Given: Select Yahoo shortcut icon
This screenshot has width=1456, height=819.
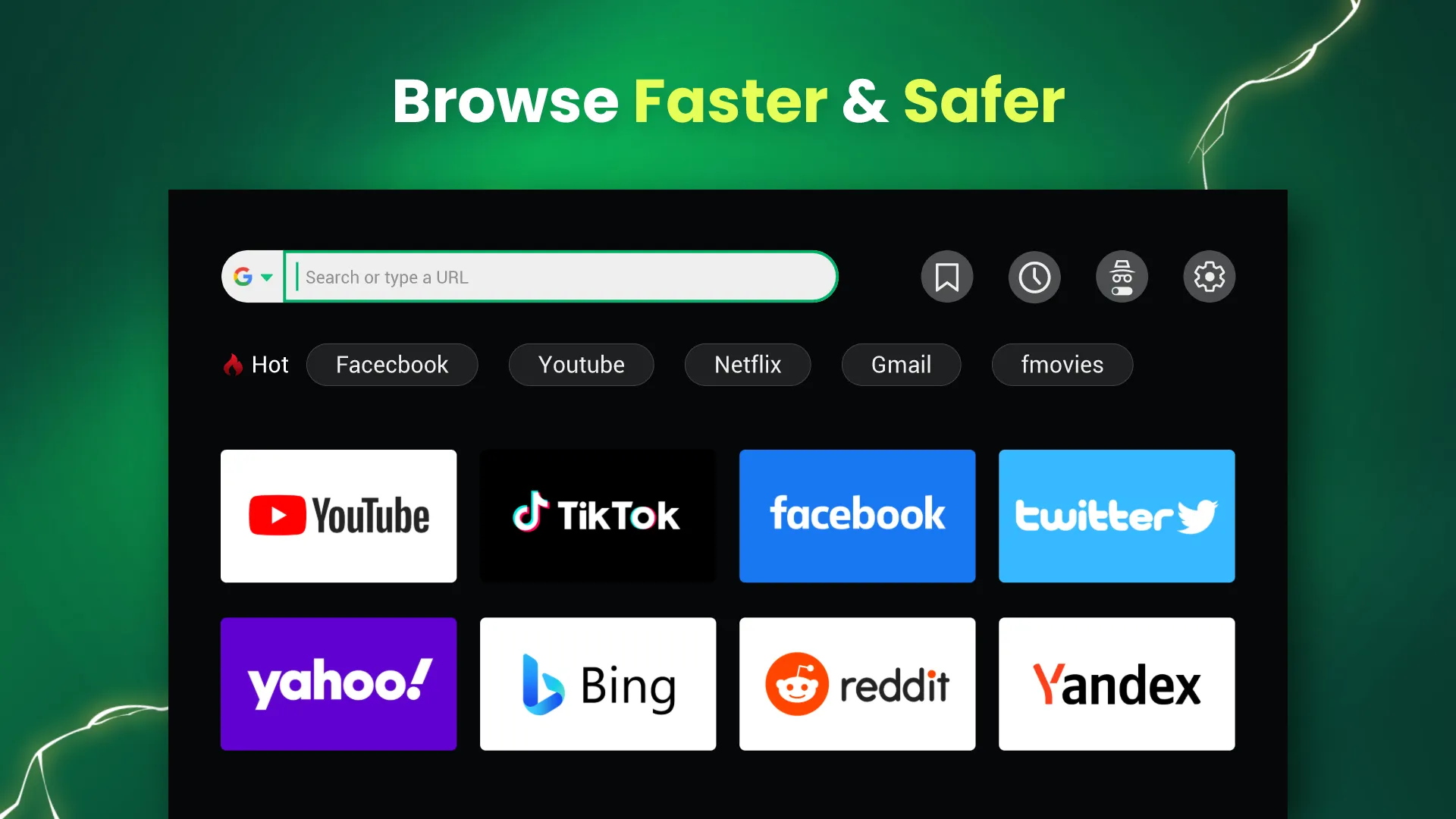Looking at the screenshot, I should click(x=339, y=684).
